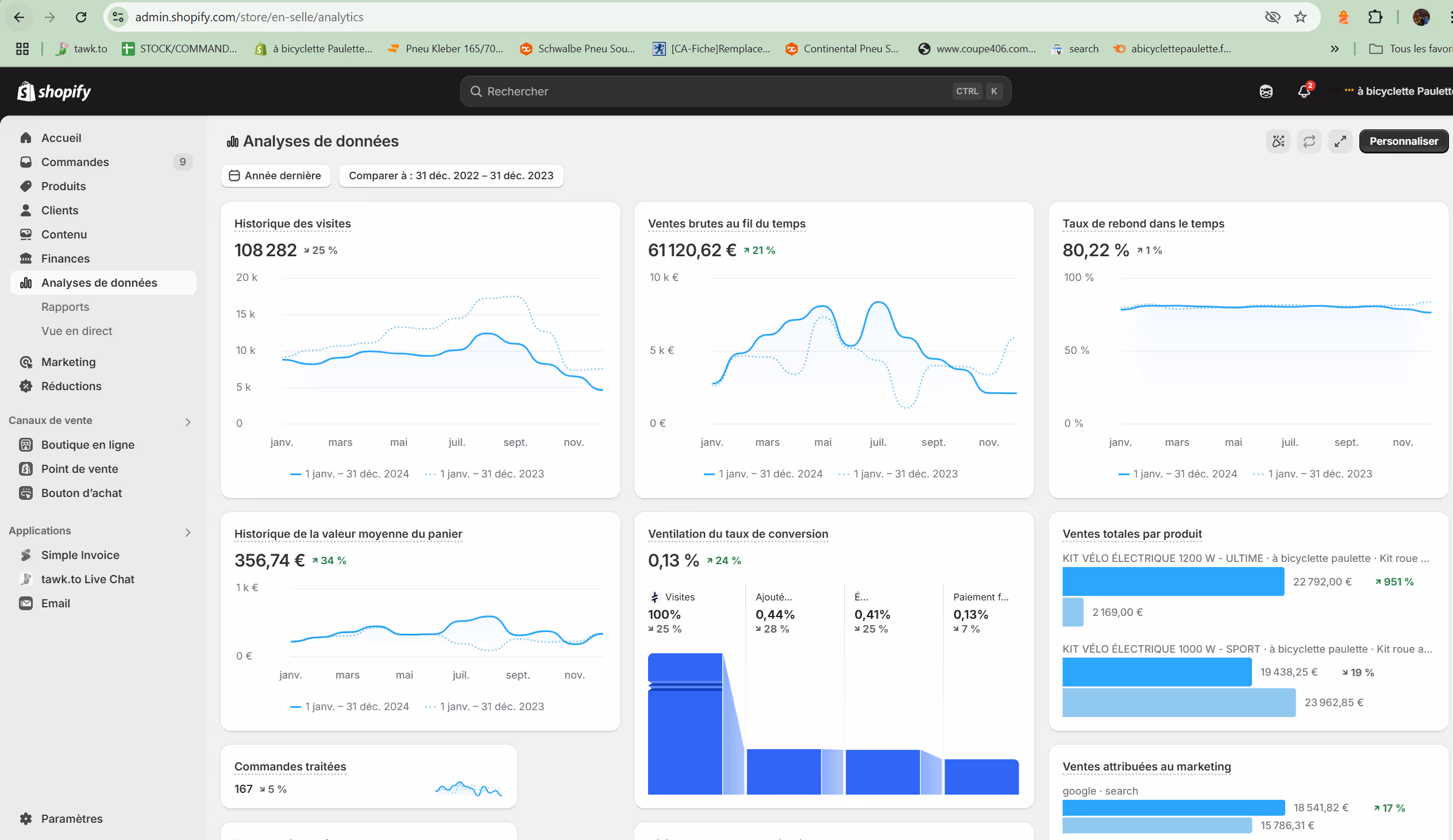Open the Année dernière date picker

click(x=276, y=175)
